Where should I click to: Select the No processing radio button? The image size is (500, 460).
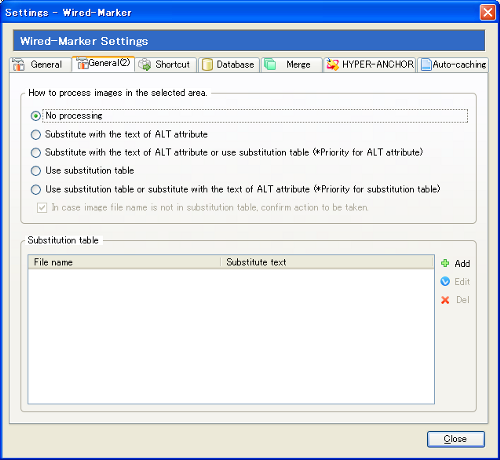coord(36,116)
